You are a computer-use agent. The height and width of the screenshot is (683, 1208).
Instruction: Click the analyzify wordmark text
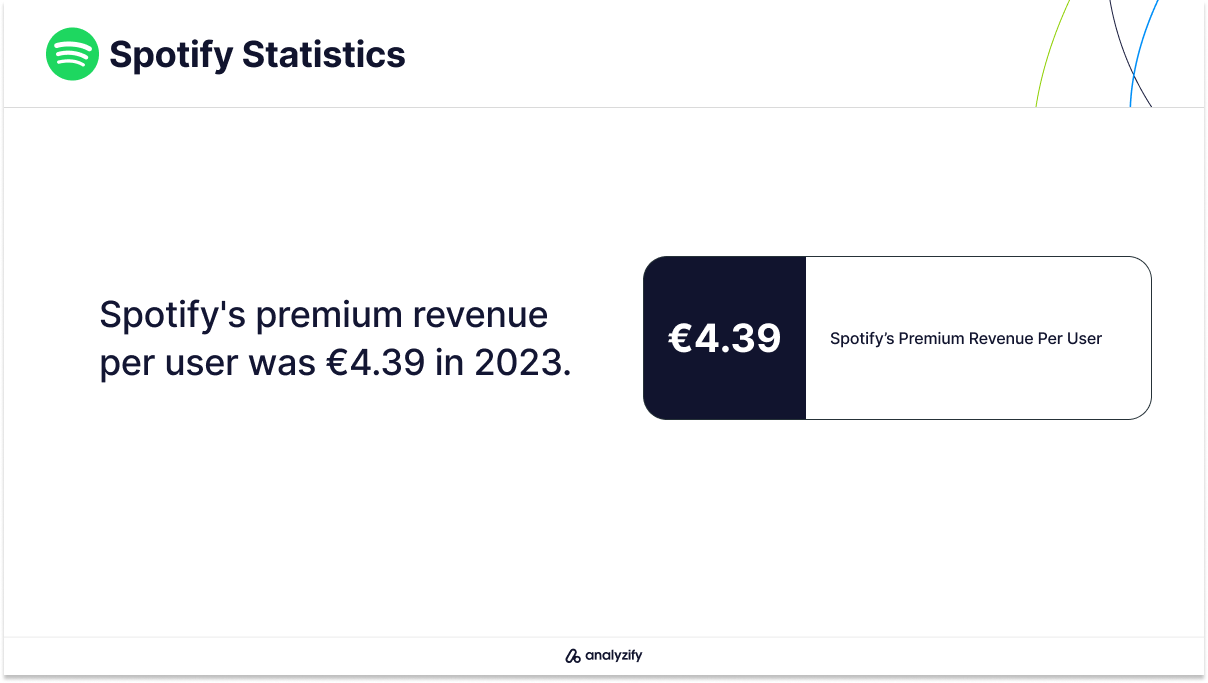pyautogui.click(x=612, y=656)
